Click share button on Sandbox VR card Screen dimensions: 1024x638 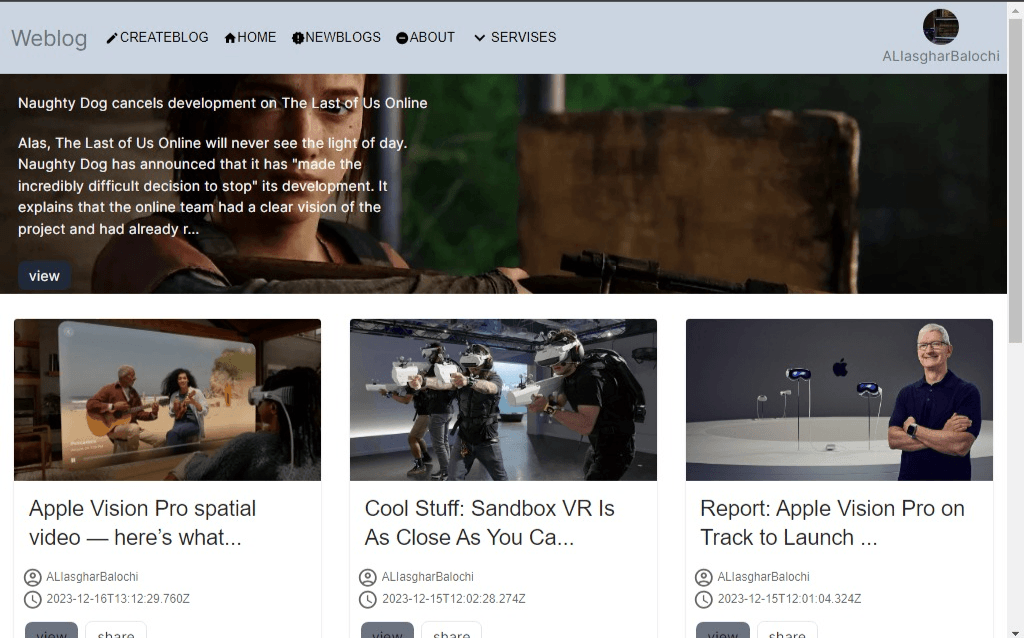pyautogui.click(x=452, y=631)
